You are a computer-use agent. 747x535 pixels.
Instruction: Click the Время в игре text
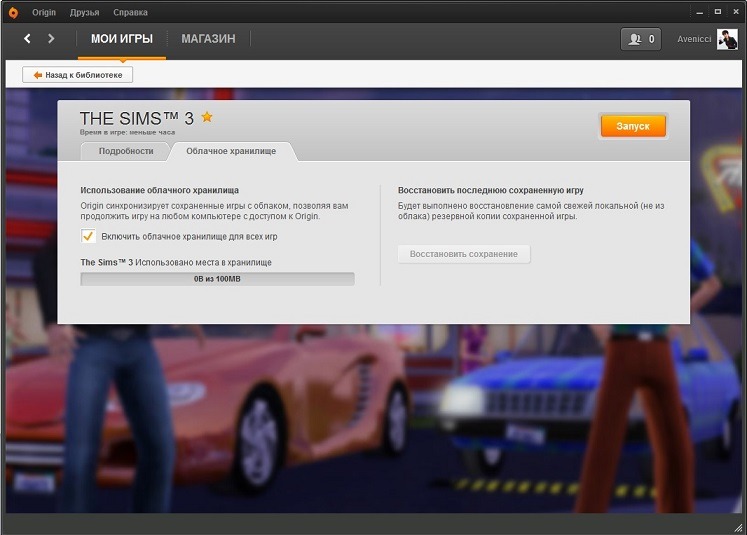127,132
